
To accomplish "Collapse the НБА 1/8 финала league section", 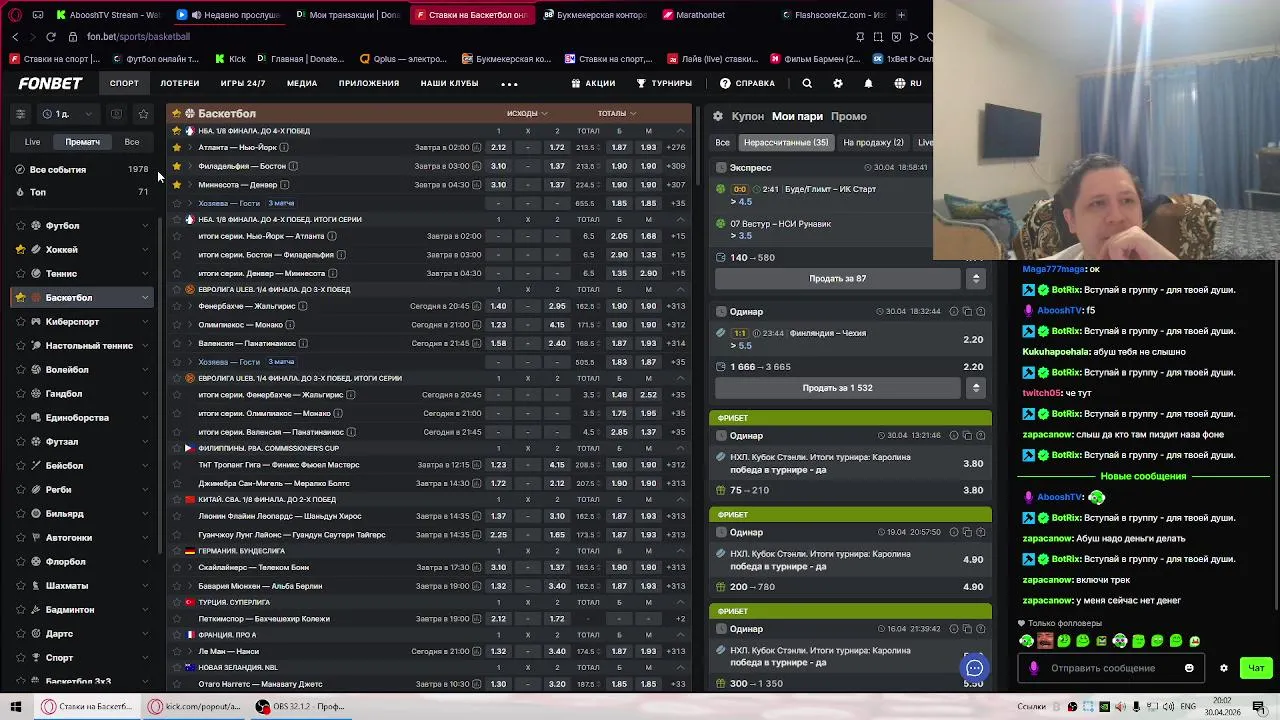I will [681, 131].
